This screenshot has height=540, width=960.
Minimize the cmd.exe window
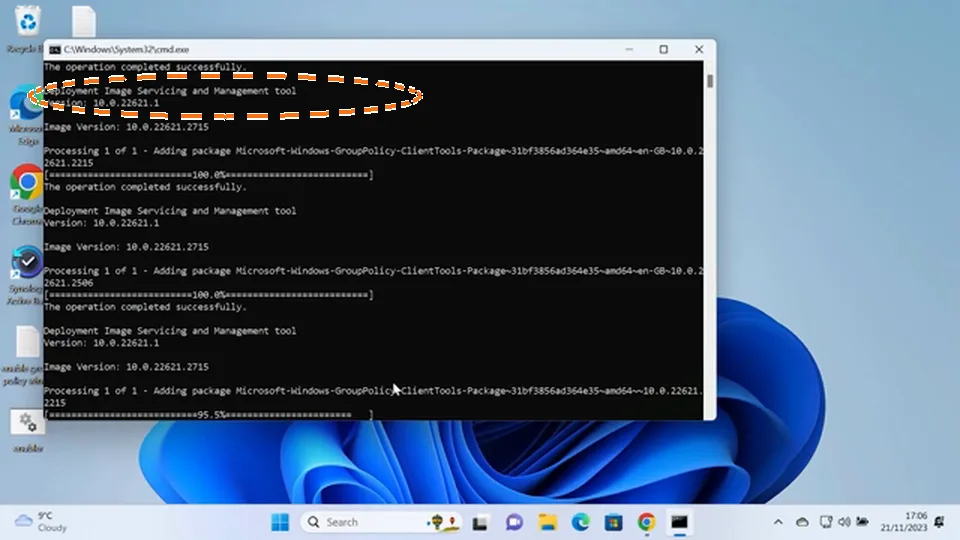(629, 50)
